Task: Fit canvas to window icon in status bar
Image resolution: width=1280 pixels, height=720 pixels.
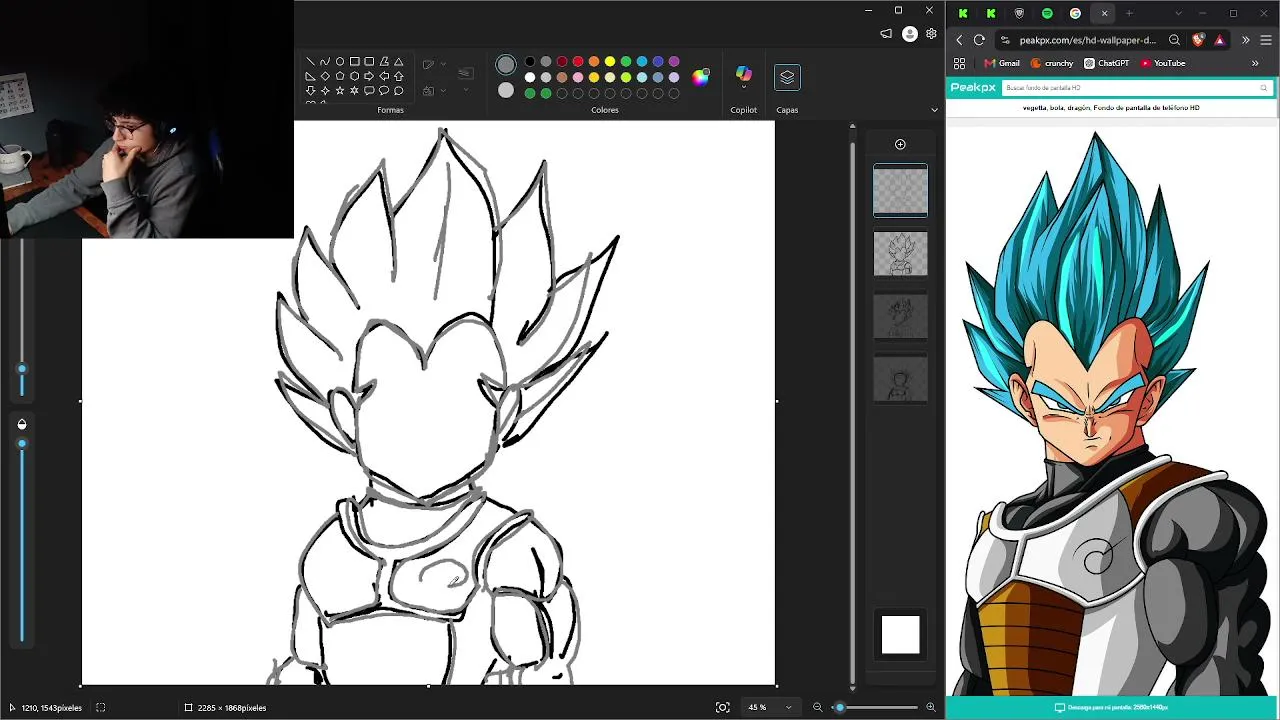Action: [722, 707]
